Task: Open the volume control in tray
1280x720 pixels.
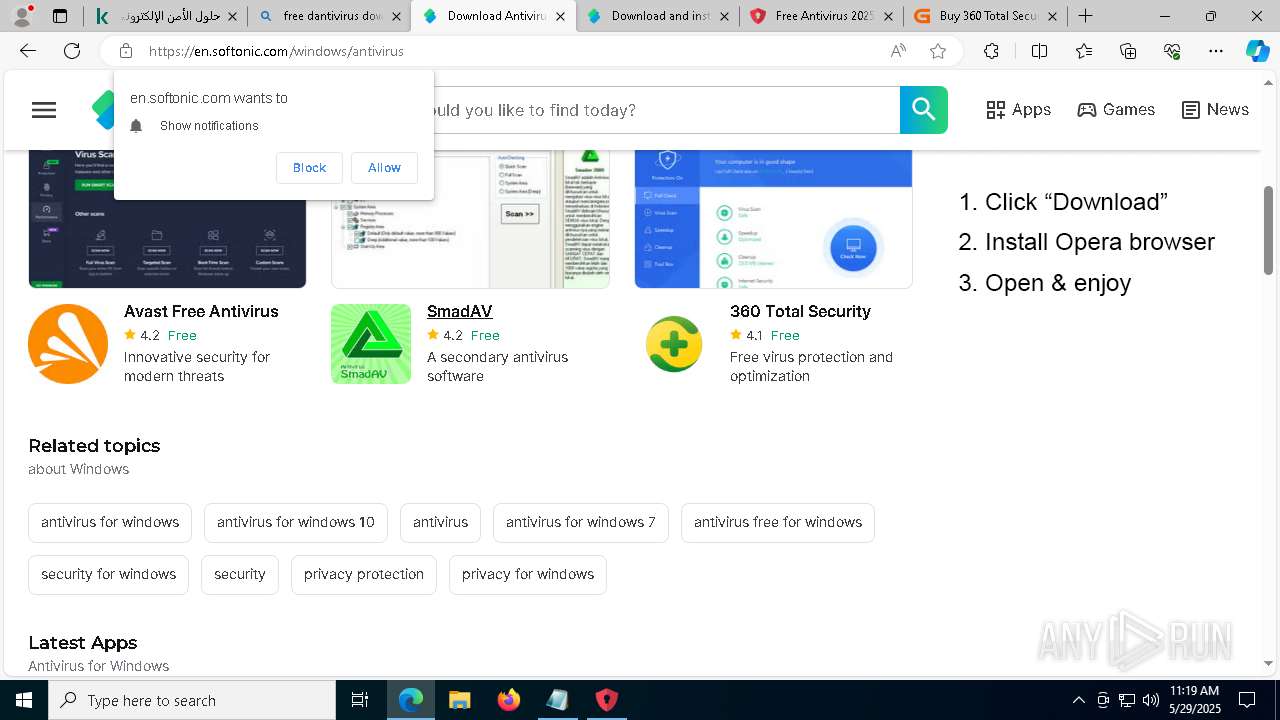Action: click(1151, 700)
